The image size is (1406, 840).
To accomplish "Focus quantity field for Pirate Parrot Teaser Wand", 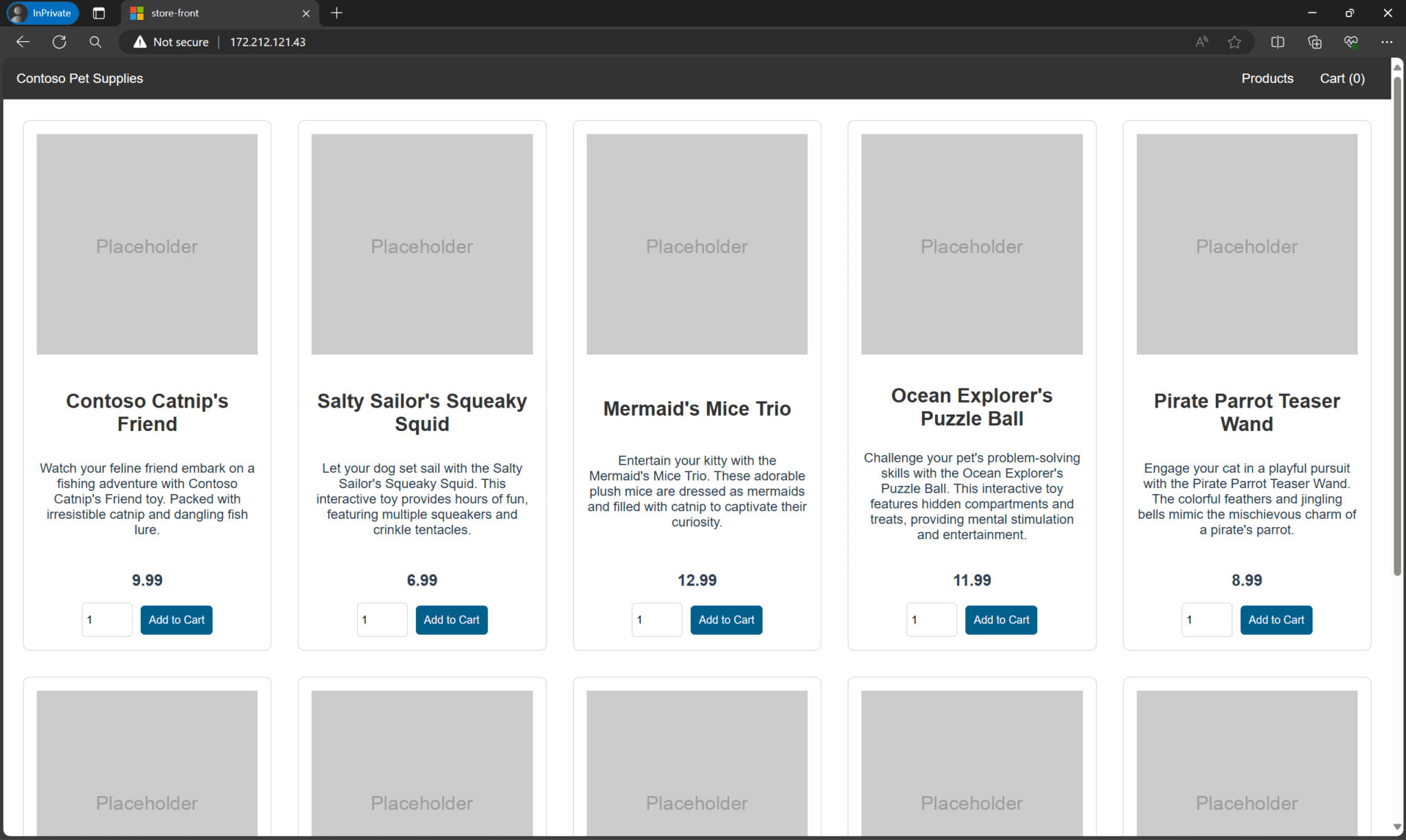I will pos(1207,620).
